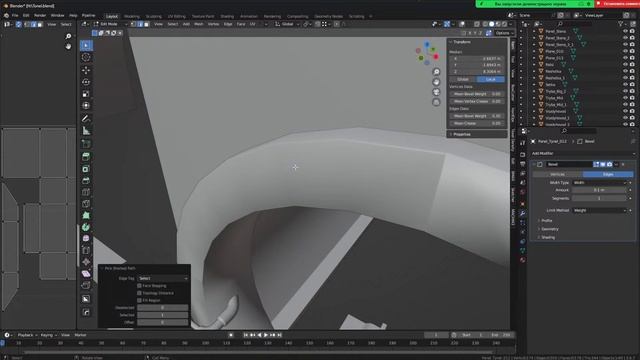The image size is (640, 360).
Task: Select the Inset Faces tool
Action: click(x=86, y=169)
